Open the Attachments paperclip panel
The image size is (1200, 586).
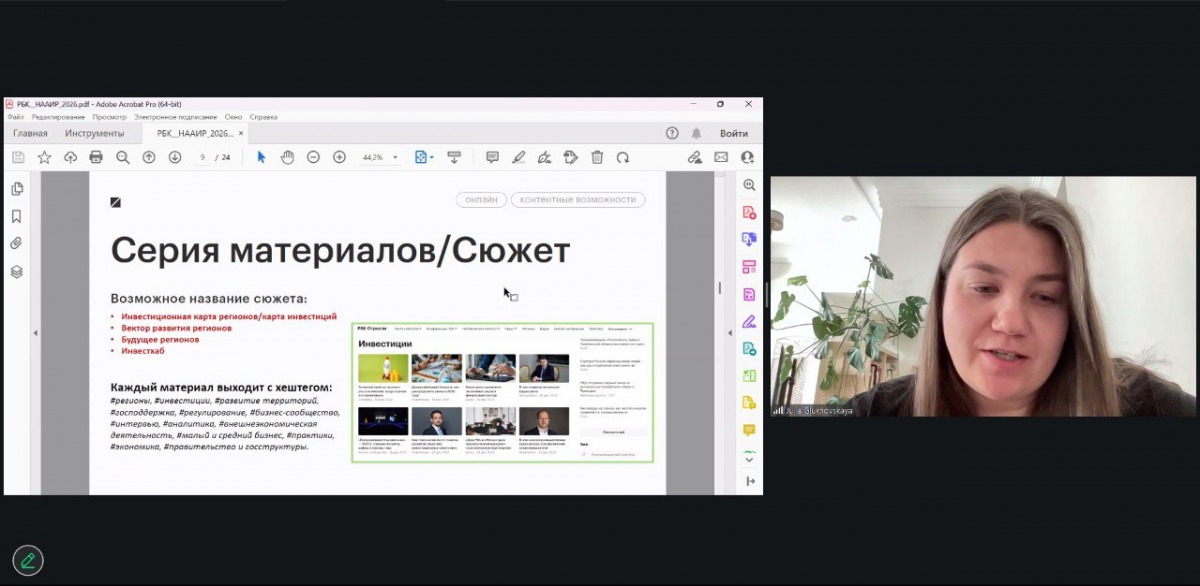pos(16,243)
